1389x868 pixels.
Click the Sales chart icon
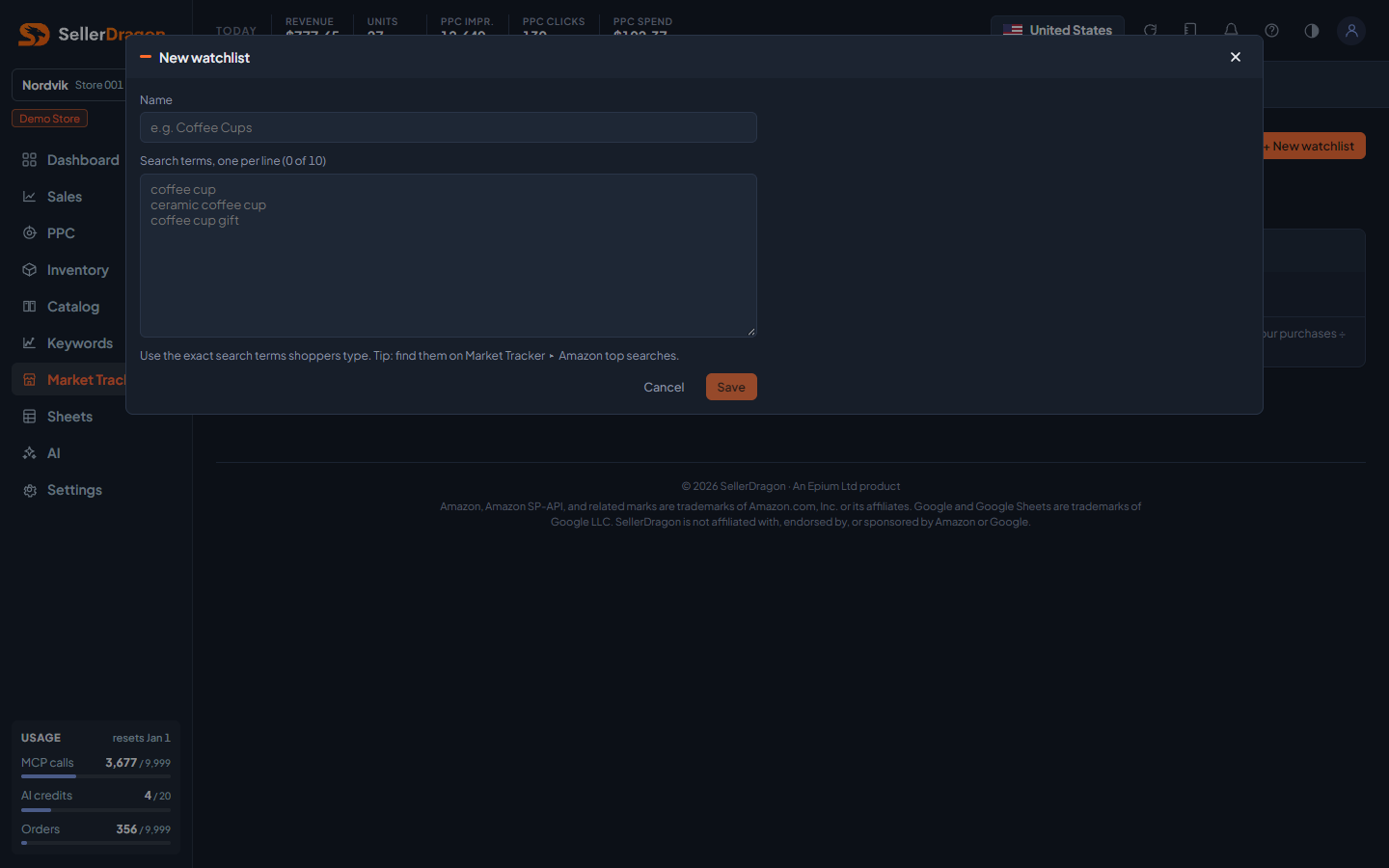tap(30, 197)
